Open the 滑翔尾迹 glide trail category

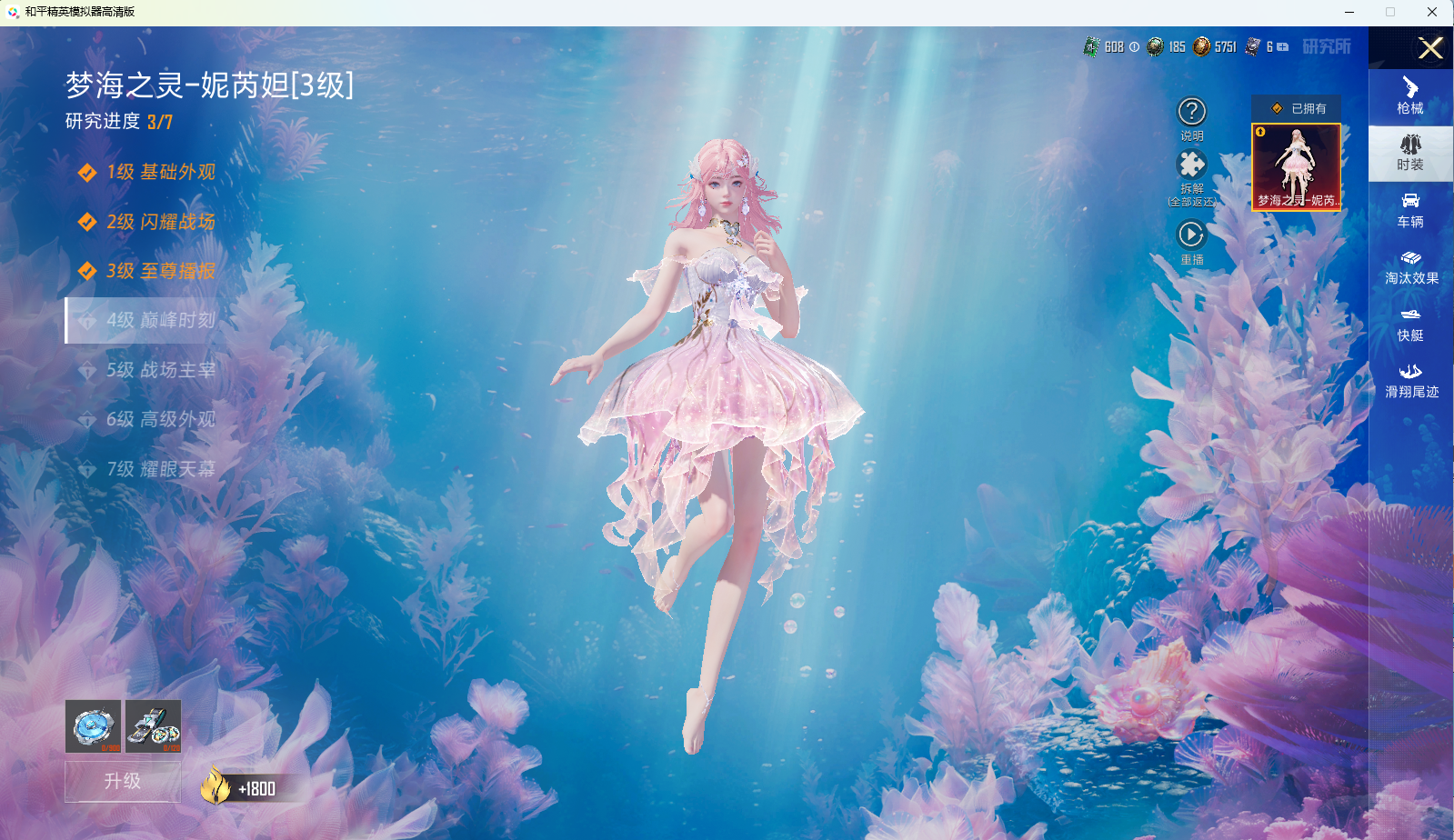(1410, 381)
